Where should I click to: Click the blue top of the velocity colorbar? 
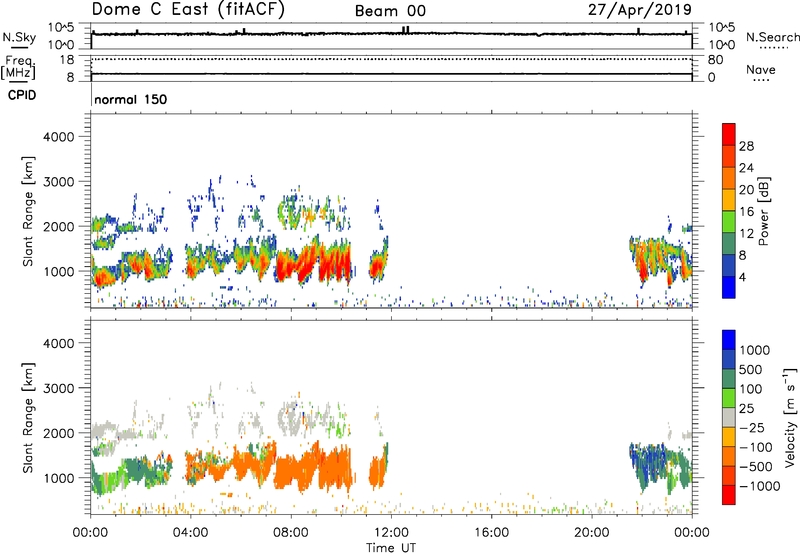click(729, 340)
